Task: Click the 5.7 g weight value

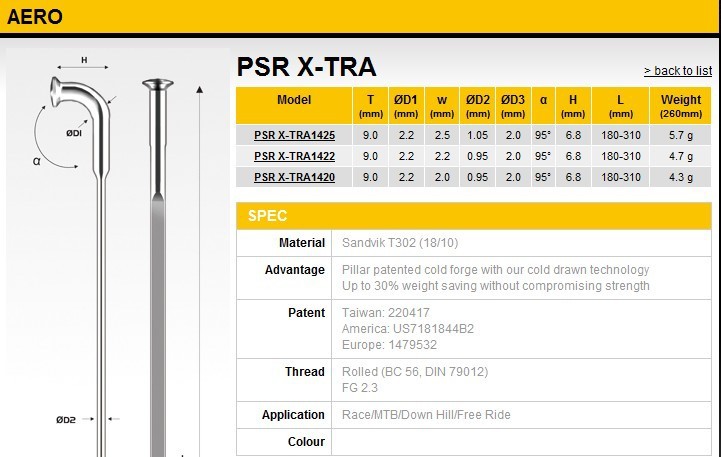Action: pos(681,135)
